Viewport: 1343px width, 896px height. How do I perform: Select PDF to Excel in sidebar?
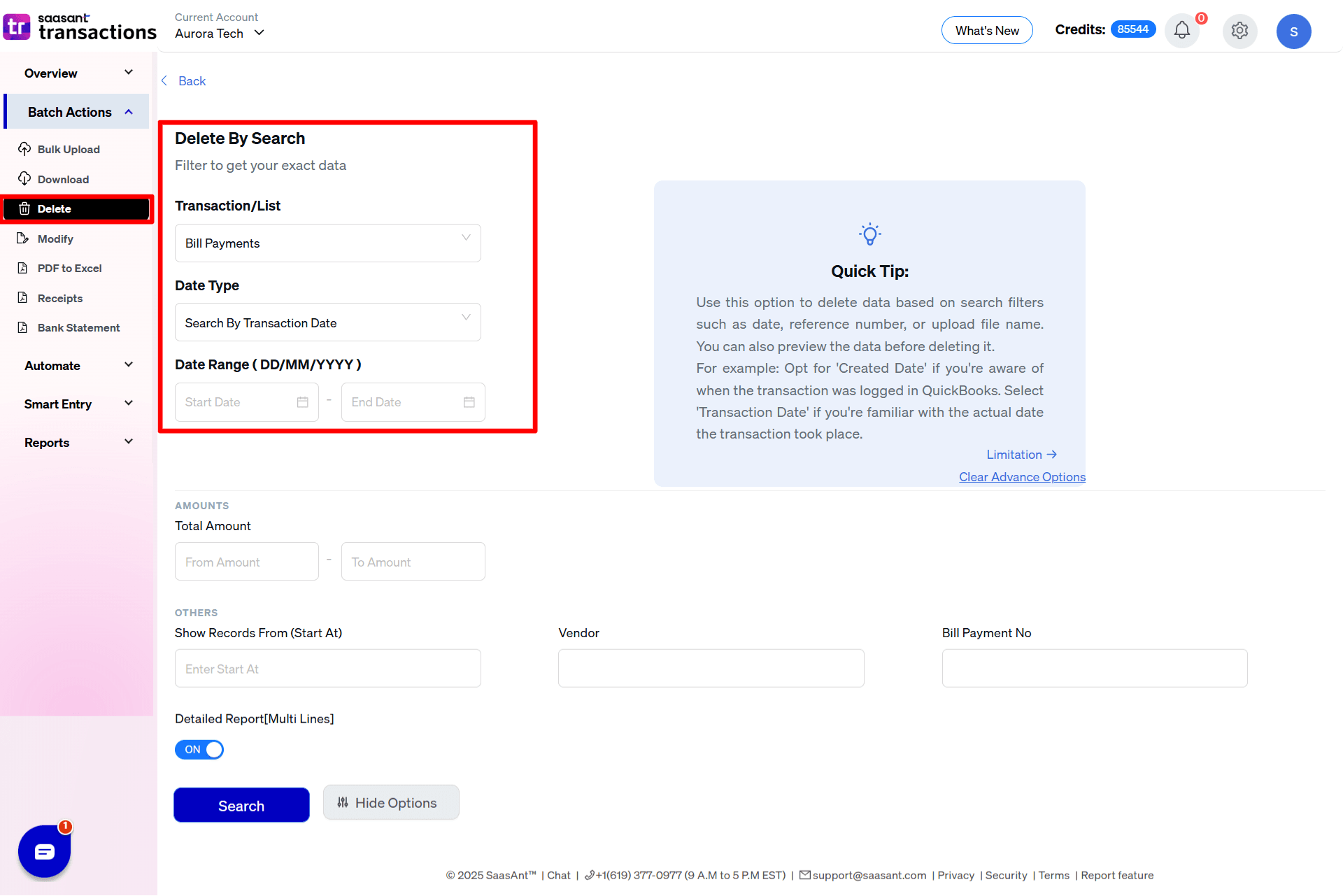coord(69,268)
